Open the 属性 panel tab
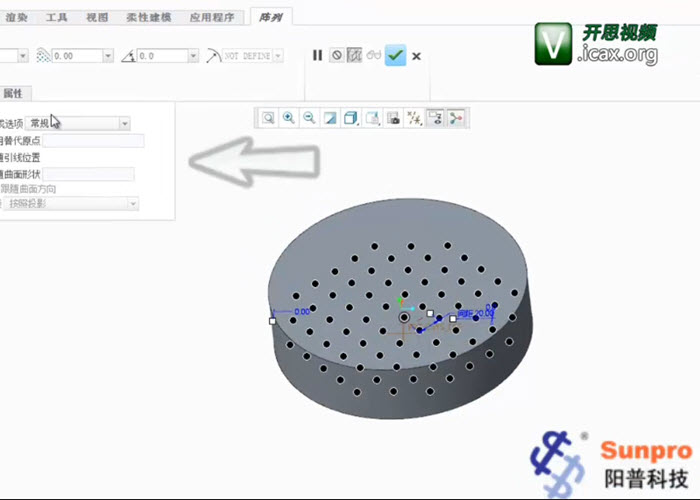 [13, 93]
